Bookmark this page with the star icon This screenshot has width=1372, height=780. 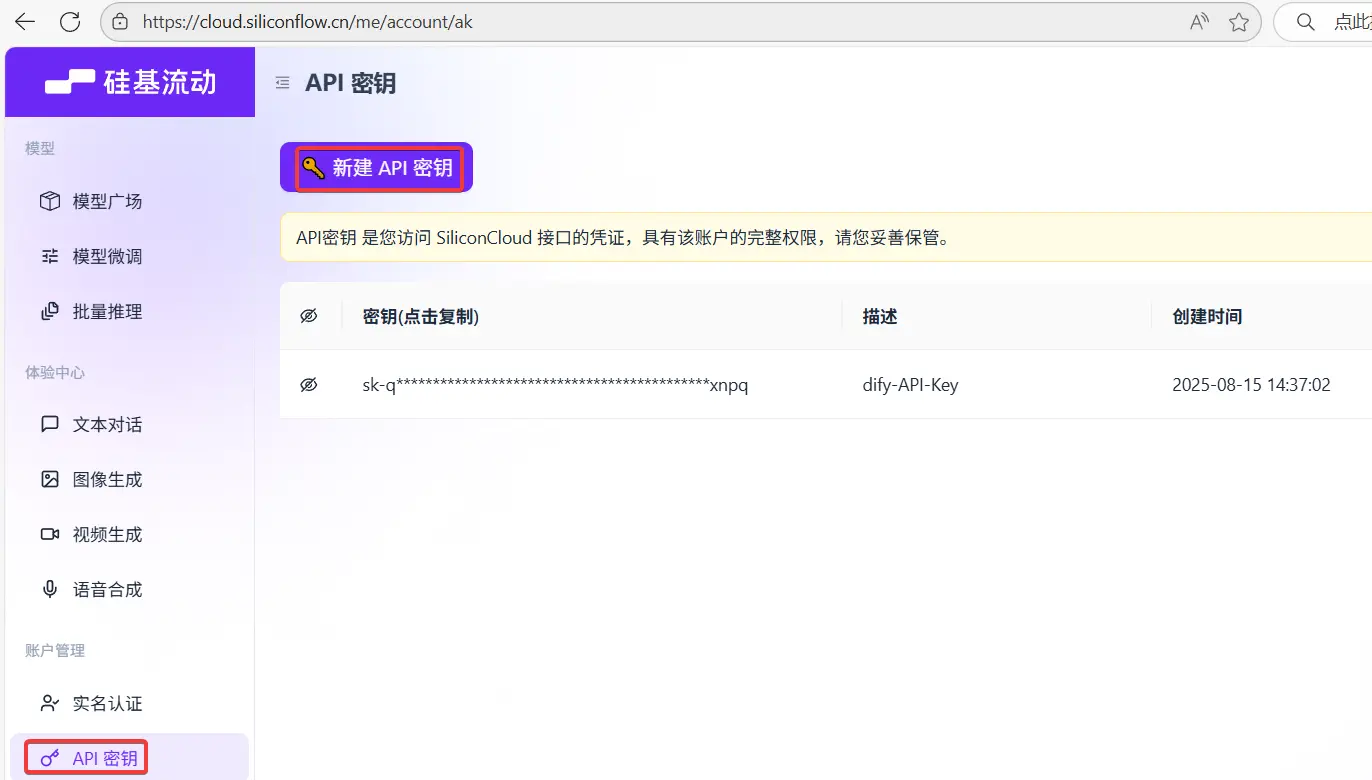(x=1238, y=22)
